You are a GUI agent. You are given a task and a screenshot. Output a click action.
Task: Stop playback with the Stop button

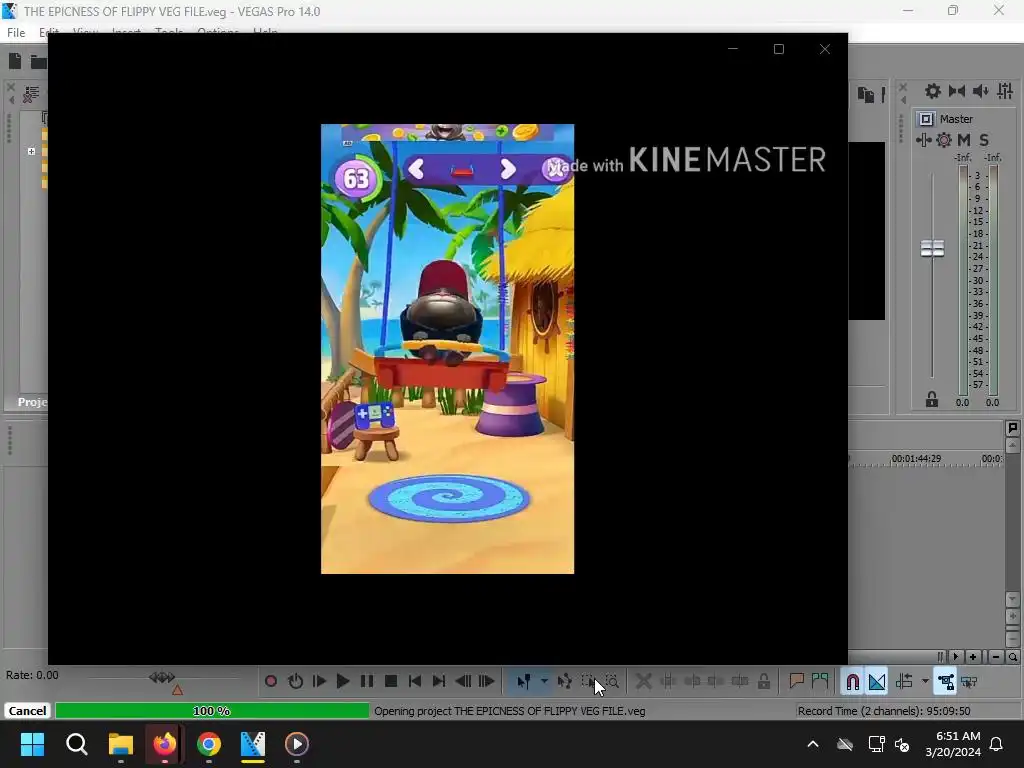391,681
